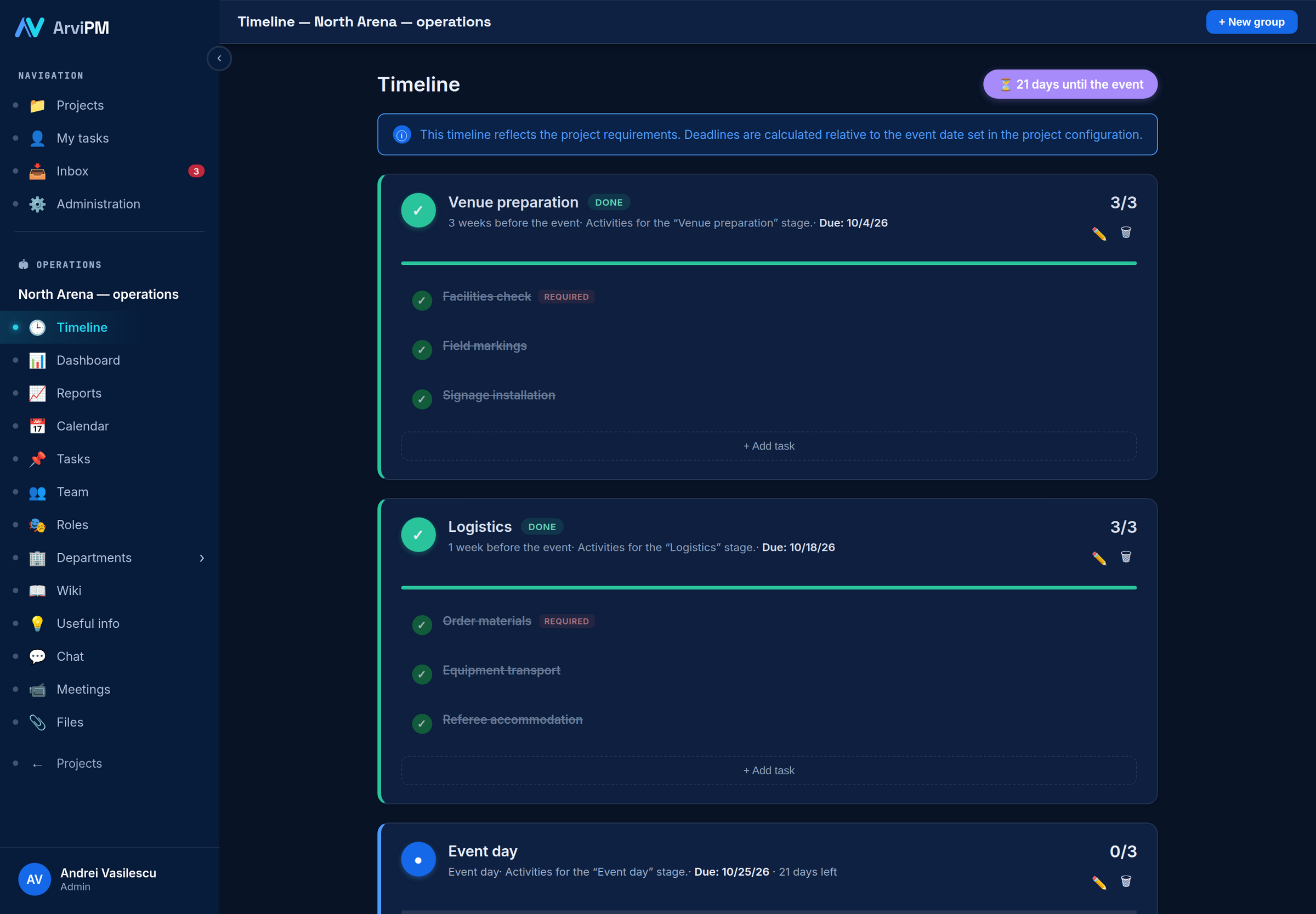
Task: Open the Meetings camera icon
Action: [x=37, y=690]
